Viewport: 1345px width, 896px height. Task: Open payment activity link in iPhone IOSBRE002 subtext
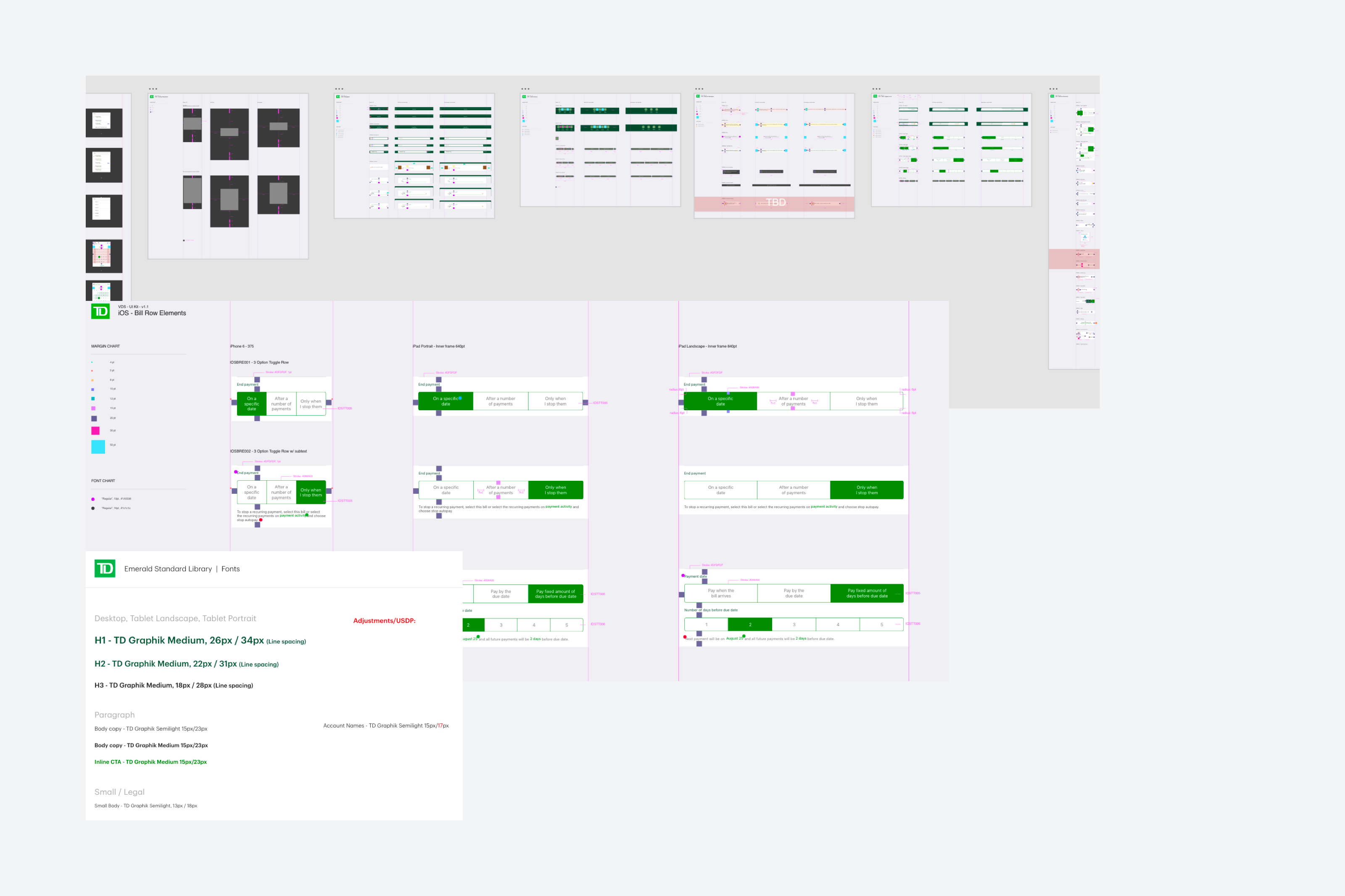[293, 515]
